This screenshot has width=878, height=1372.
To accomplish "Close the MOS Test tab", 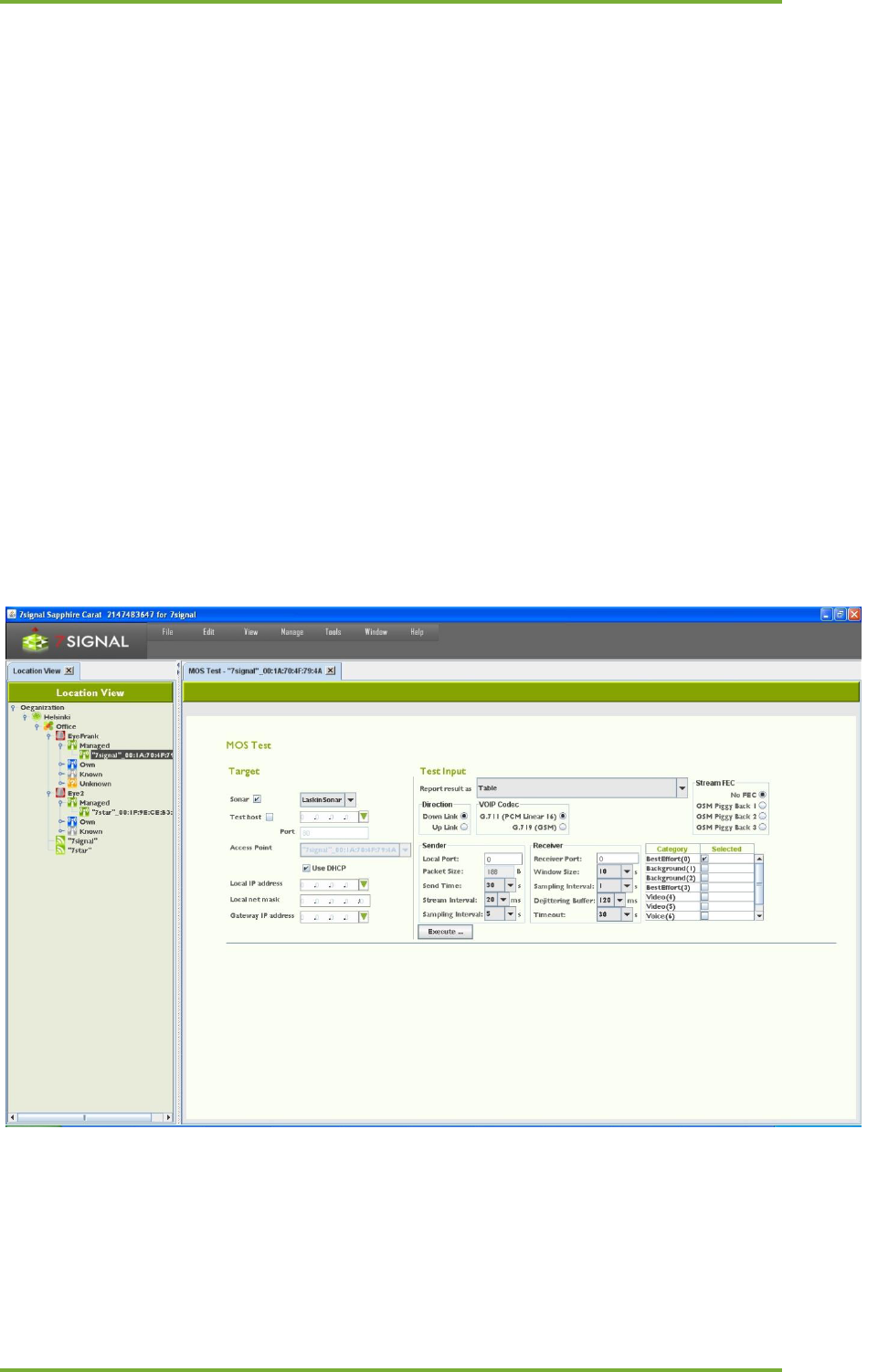I will pos(331,670).
